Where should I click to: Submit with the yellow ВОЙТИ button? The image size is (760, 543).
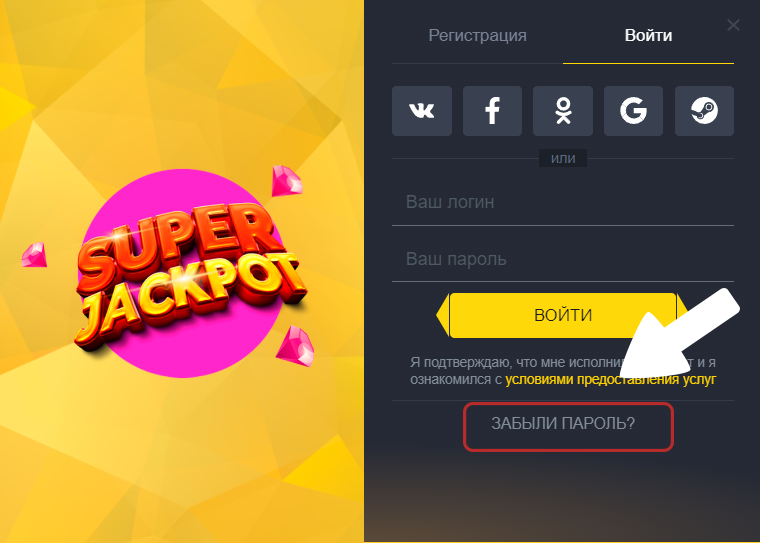tap(563, 315)
